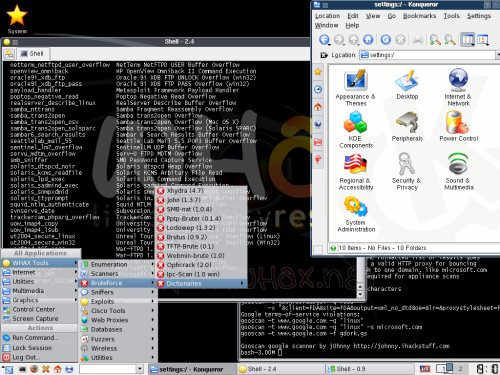Image resolution: width=500 pixels, height=375 pixels.
Task: Toggle the red folder tab in Konqueror sidebar
Action: click(318, 142)
